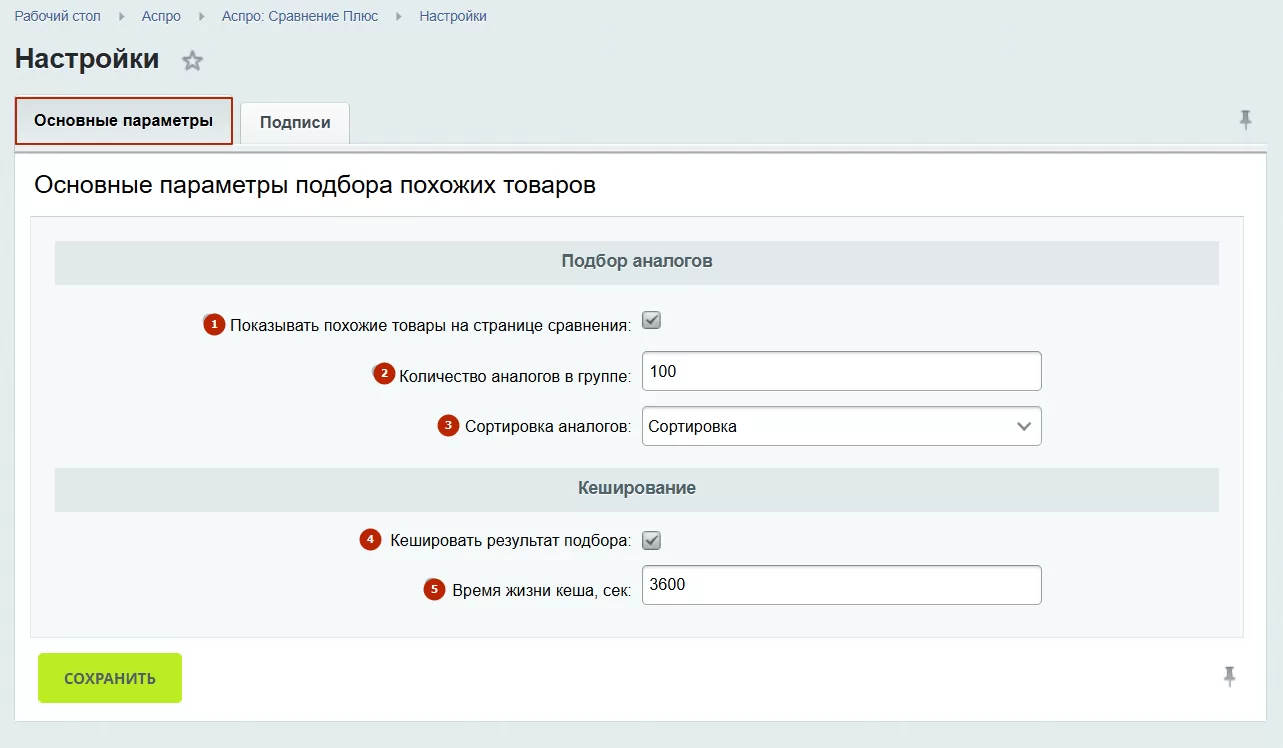1283x748 pixels.
Task: Click the pin icon beside the save bar
Action: [x=1230, y=677]
